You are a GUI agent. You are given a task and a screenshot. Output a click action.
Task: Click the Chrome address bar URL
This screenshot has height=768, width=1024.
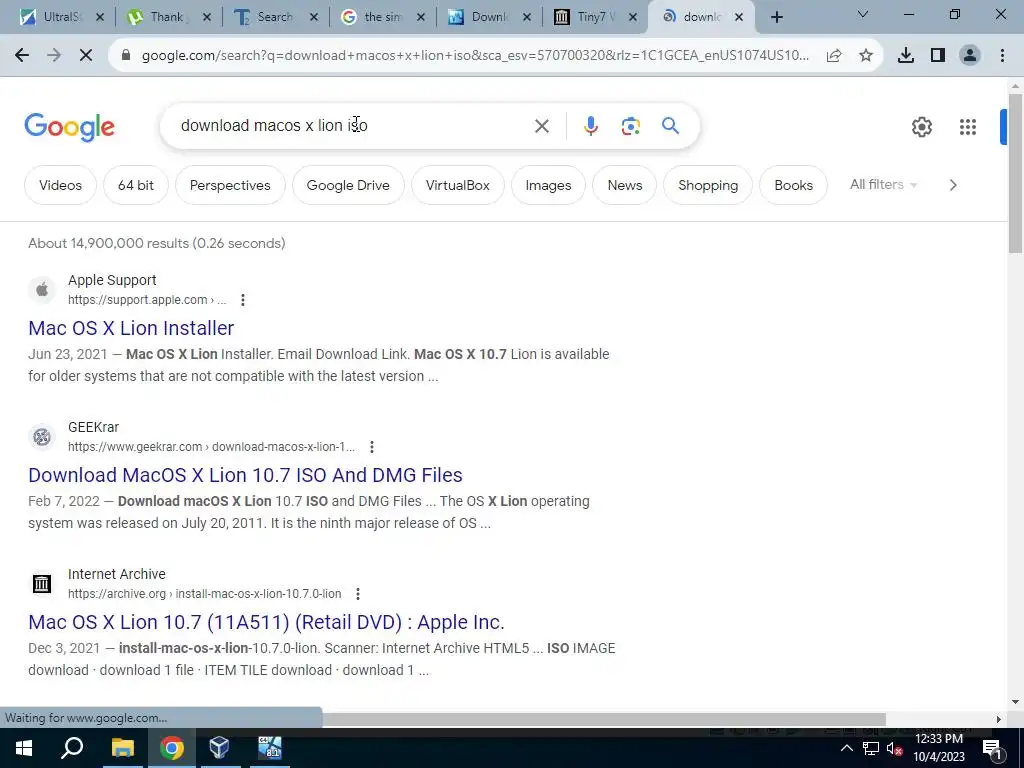coord(475,56)
